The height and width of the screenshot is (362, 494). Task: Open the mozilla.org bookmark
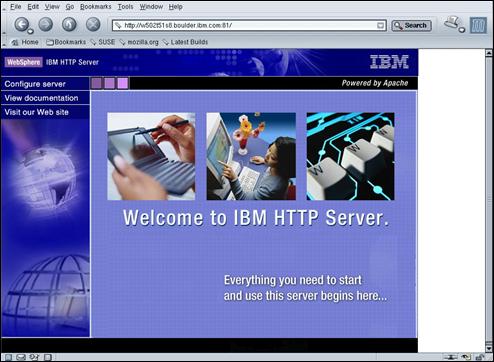coord(139,42)
